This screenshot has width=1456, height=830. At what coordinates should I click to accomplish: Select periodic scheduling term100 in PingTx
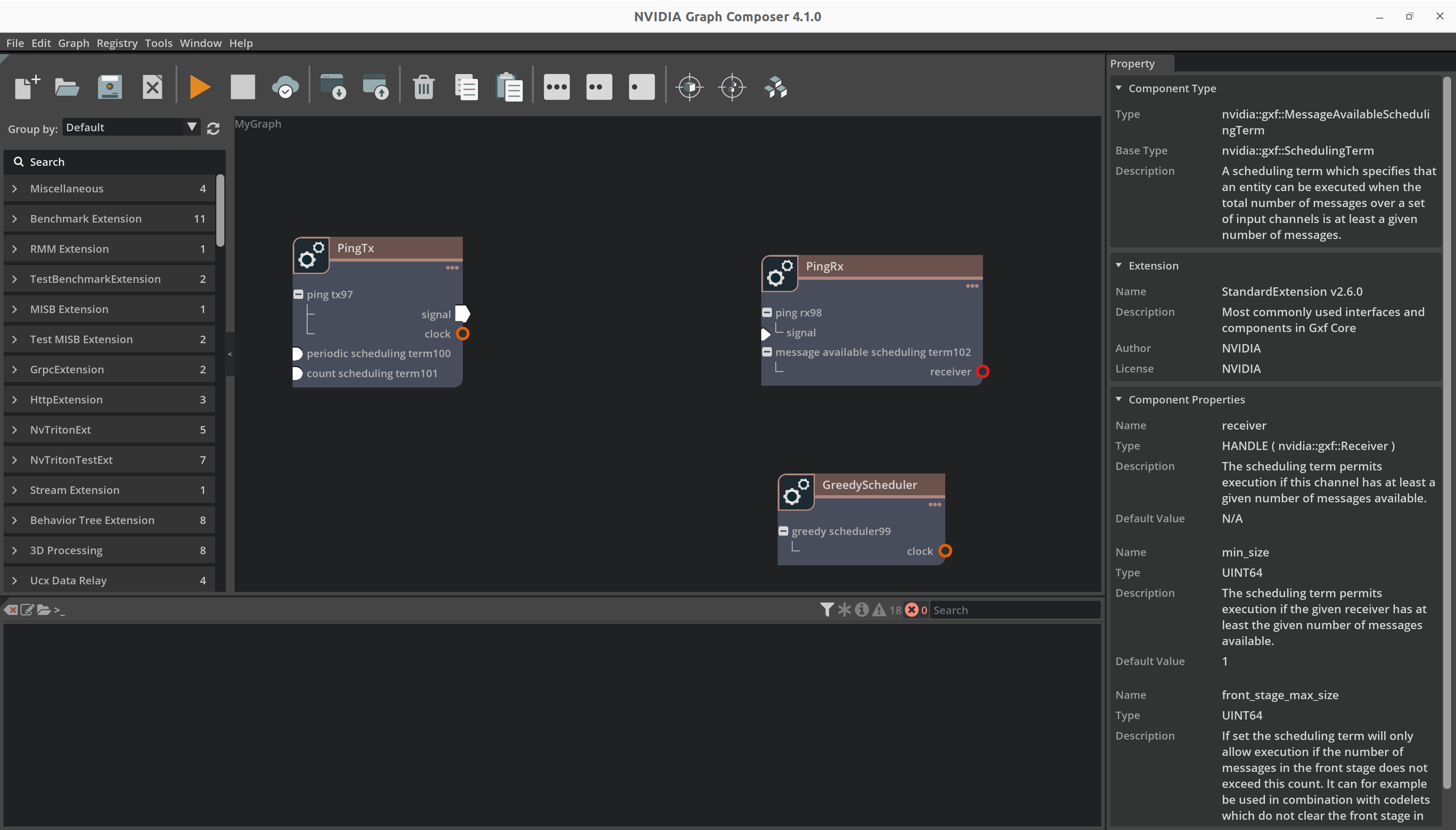pyautogui.click(x=378, y=353)
